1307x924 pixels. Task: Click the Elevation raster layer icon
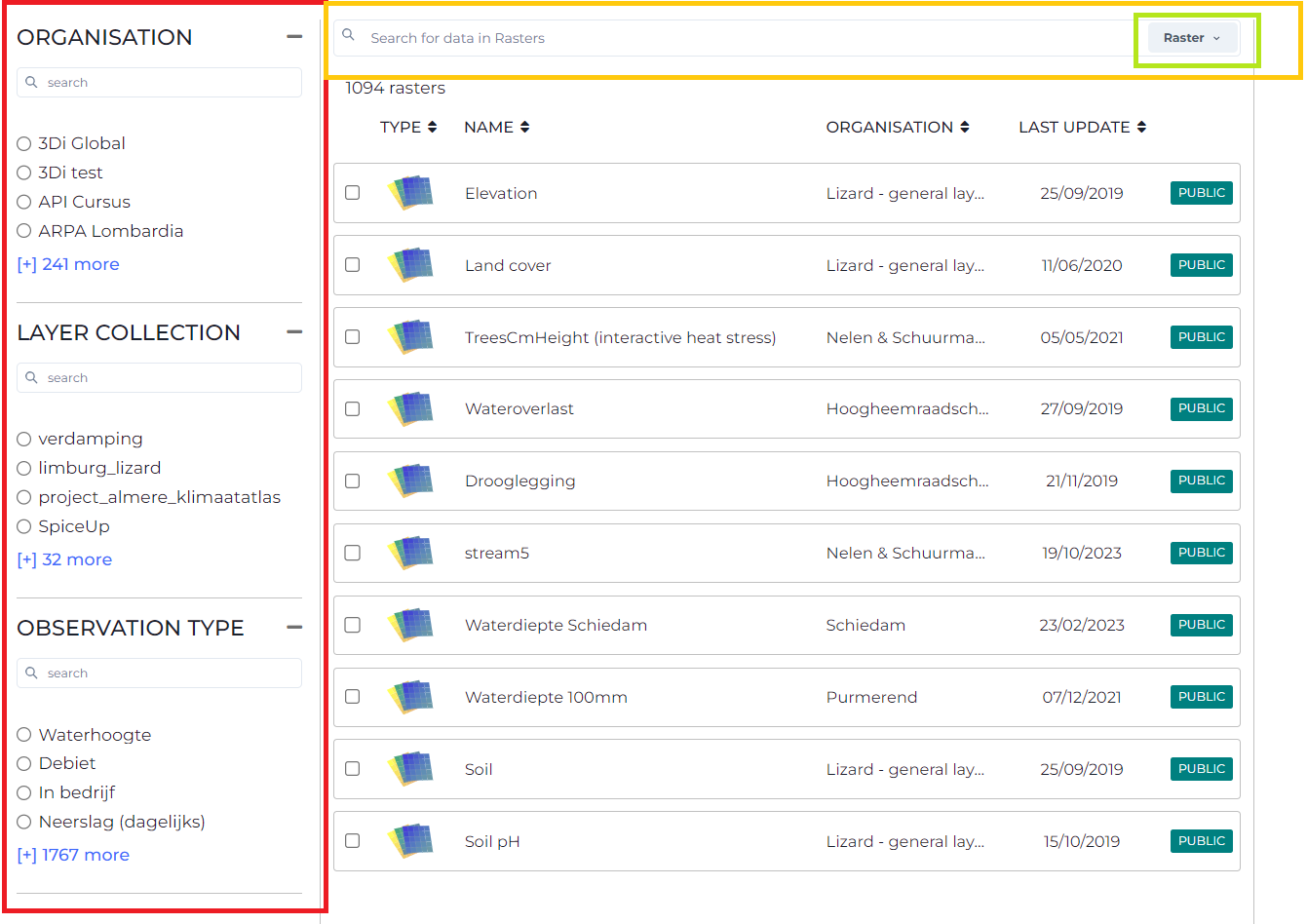(x=410, y=193)
